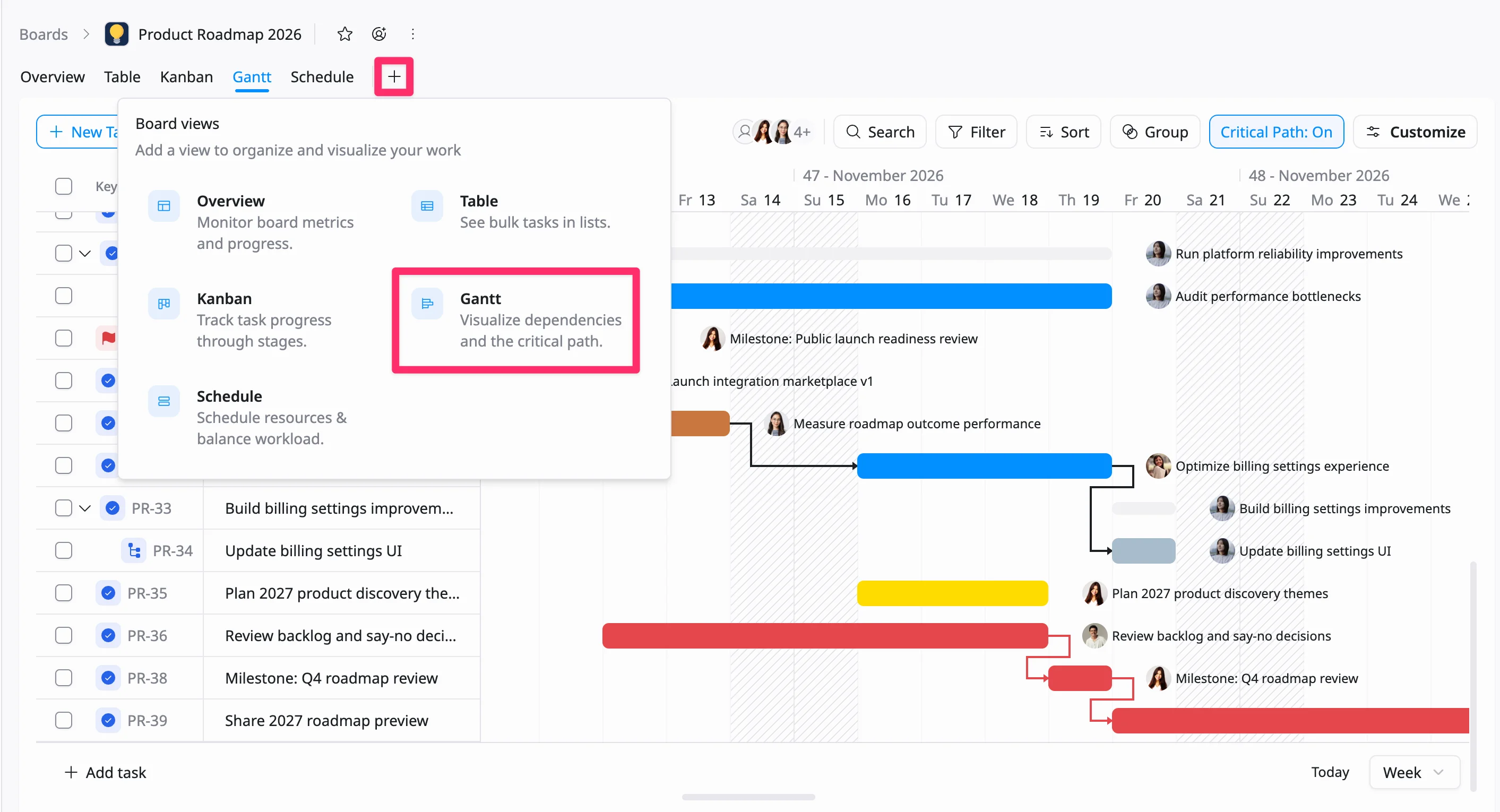Select the Schedule icon in Board views
This screenshot has width=1500, height=812.
click(x=164, y=402)
